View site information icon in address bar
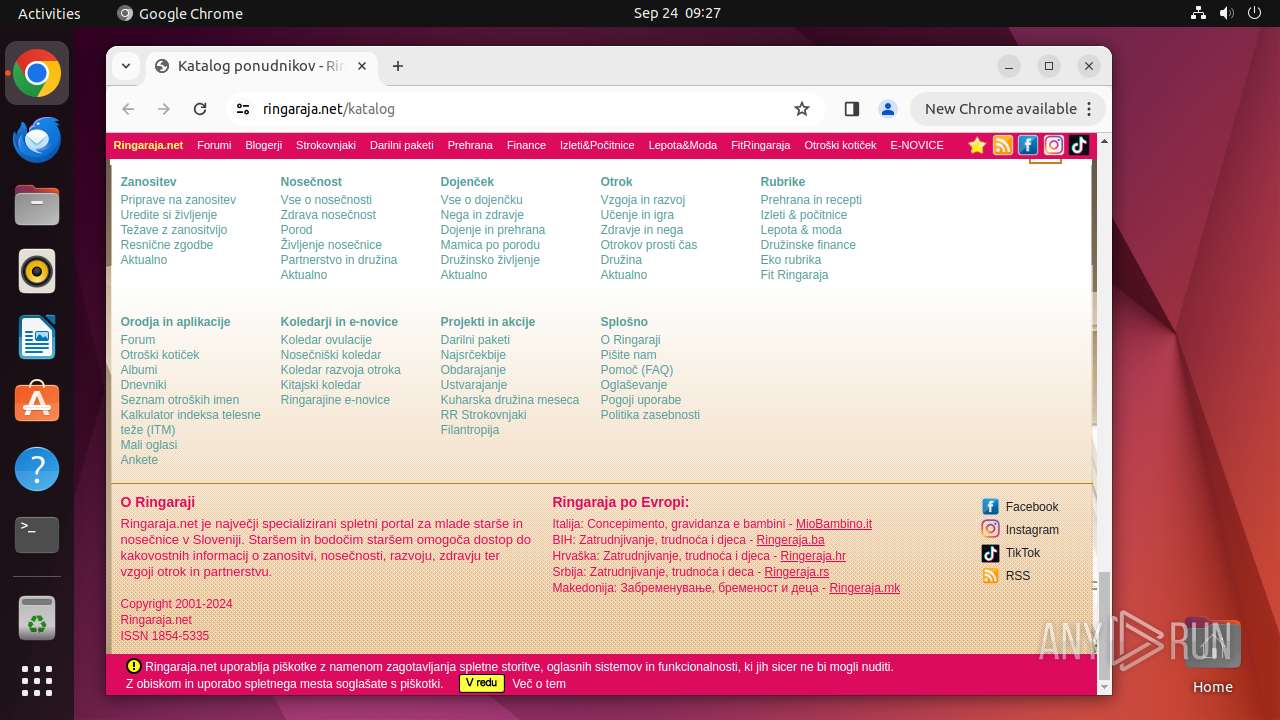 click(x=243, y=109)
